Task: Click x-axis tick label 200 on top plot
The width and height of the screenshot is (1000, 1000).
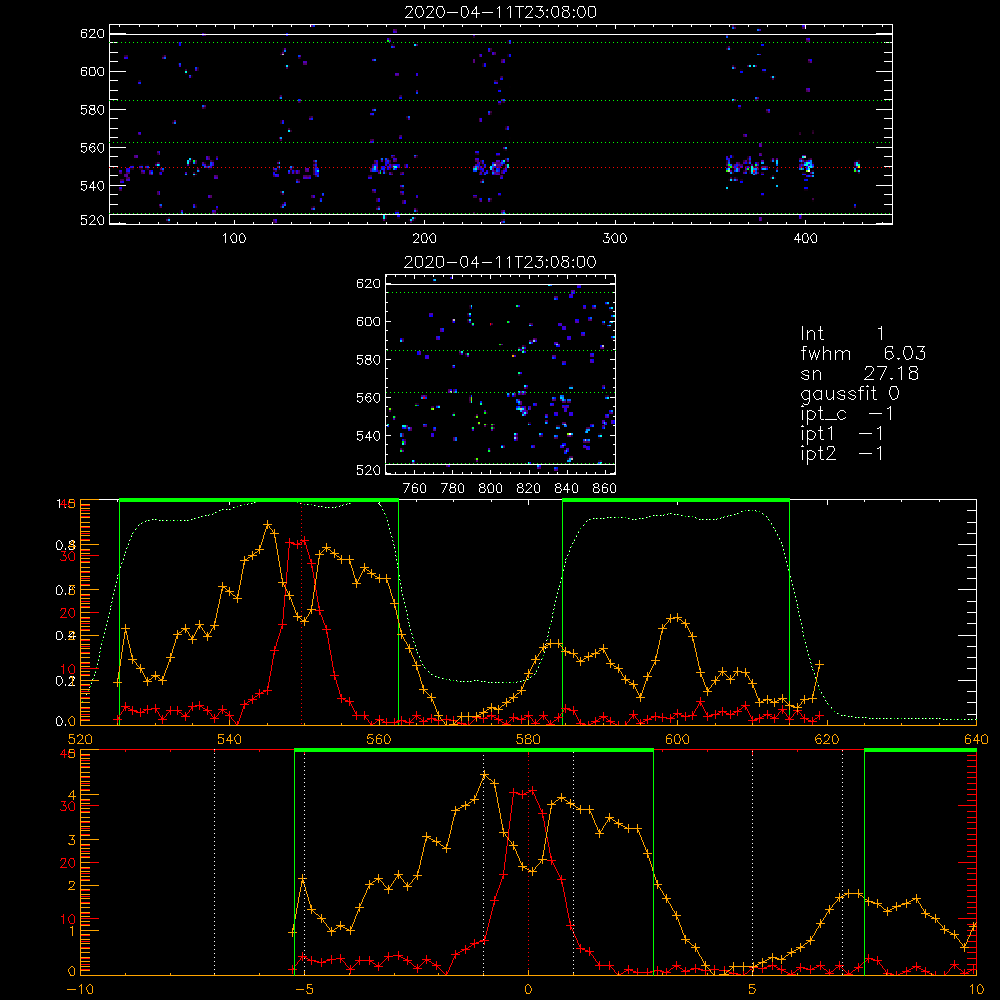Action: (424, 239)
